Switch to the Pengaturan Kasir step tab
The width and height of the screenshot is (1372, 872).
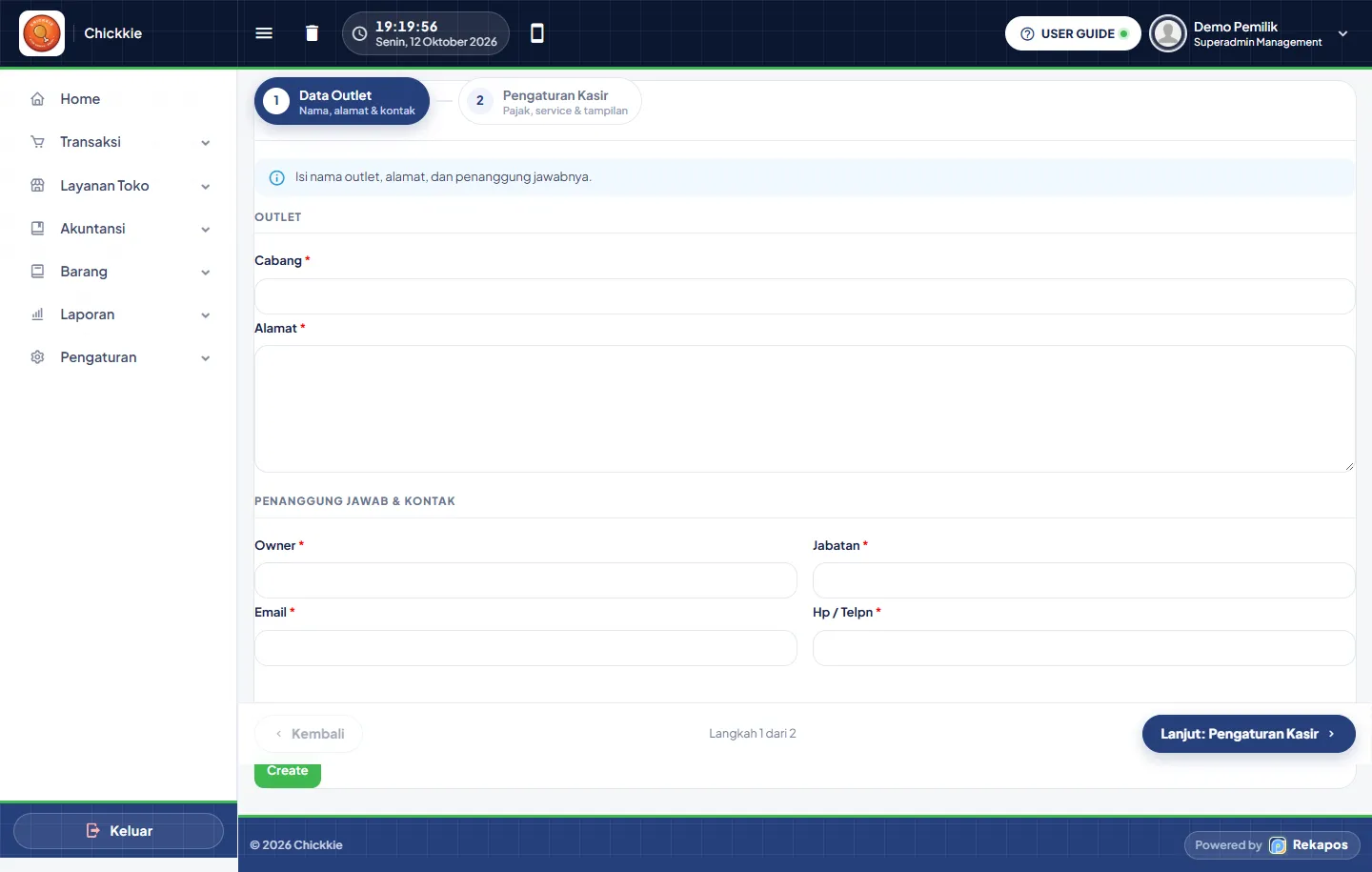pos(550,101)
